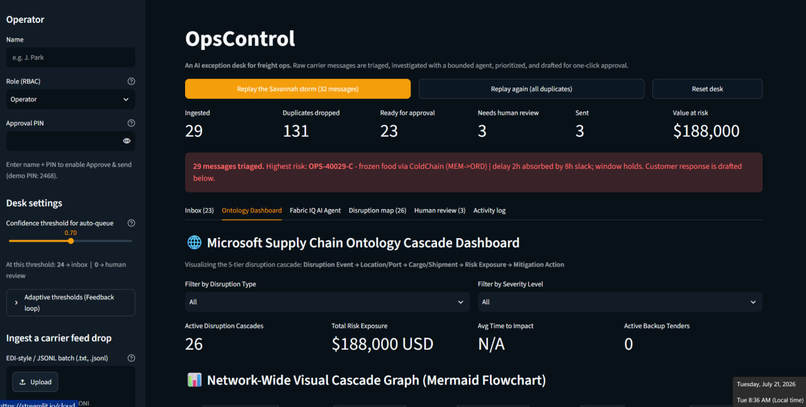Select the Ontology Dashboard tab
This screenshot has height=407, width=806.
pos(251,211)
